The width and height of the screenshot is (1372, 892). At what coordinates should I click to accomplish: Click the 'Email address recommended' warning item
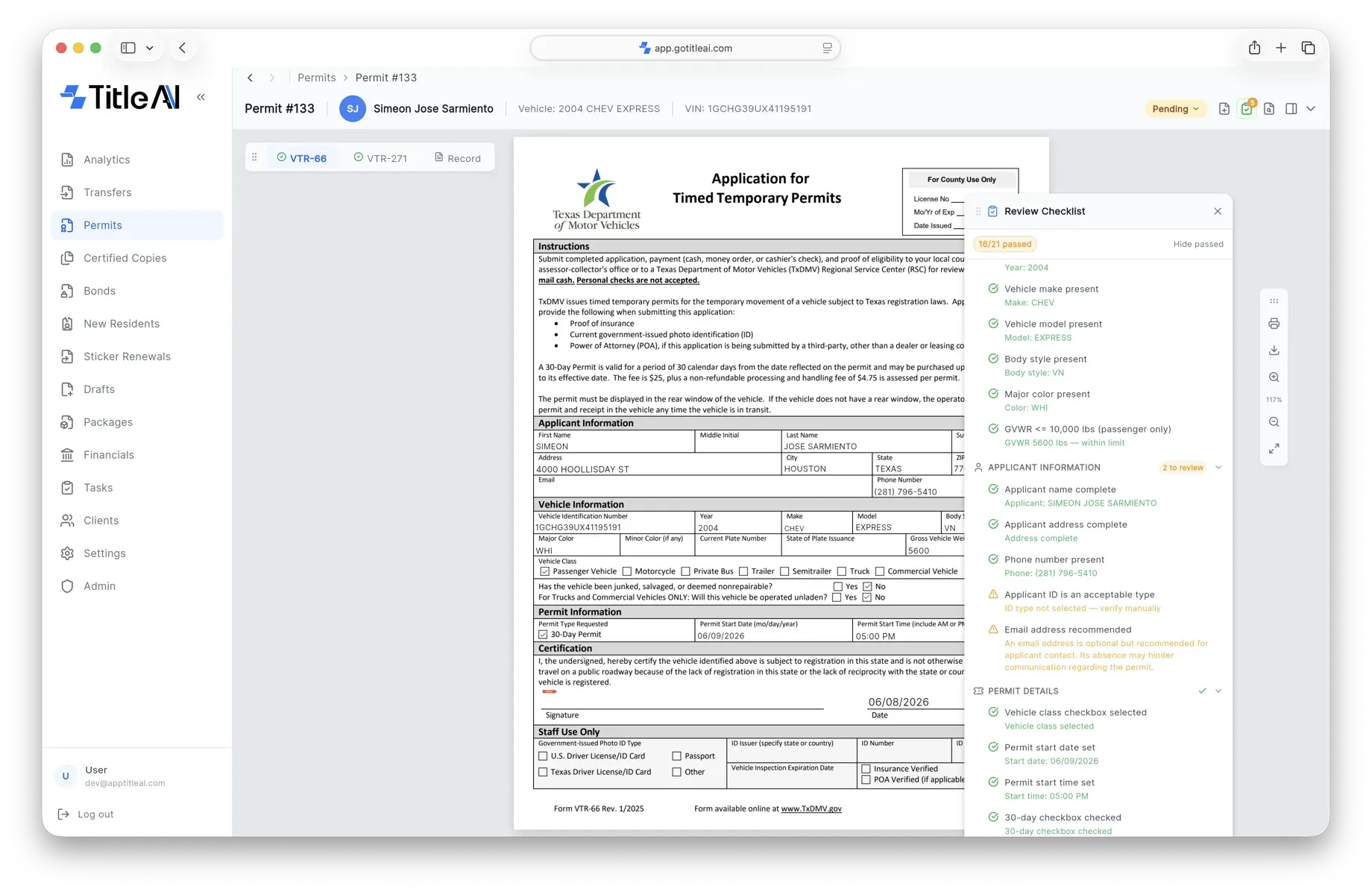[x=1102, y=648]
